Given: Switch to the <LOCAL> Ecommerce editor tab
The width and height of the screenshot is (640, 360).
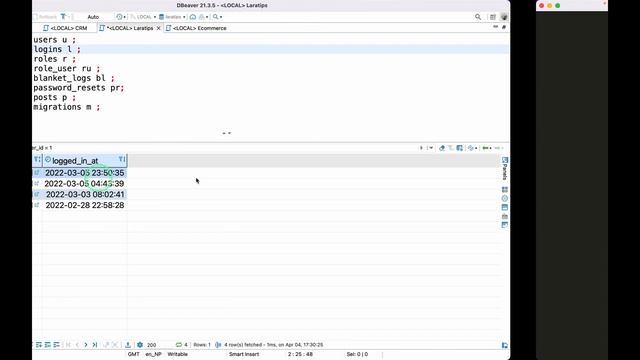Looking at the screenshot, I should (196, 28).
